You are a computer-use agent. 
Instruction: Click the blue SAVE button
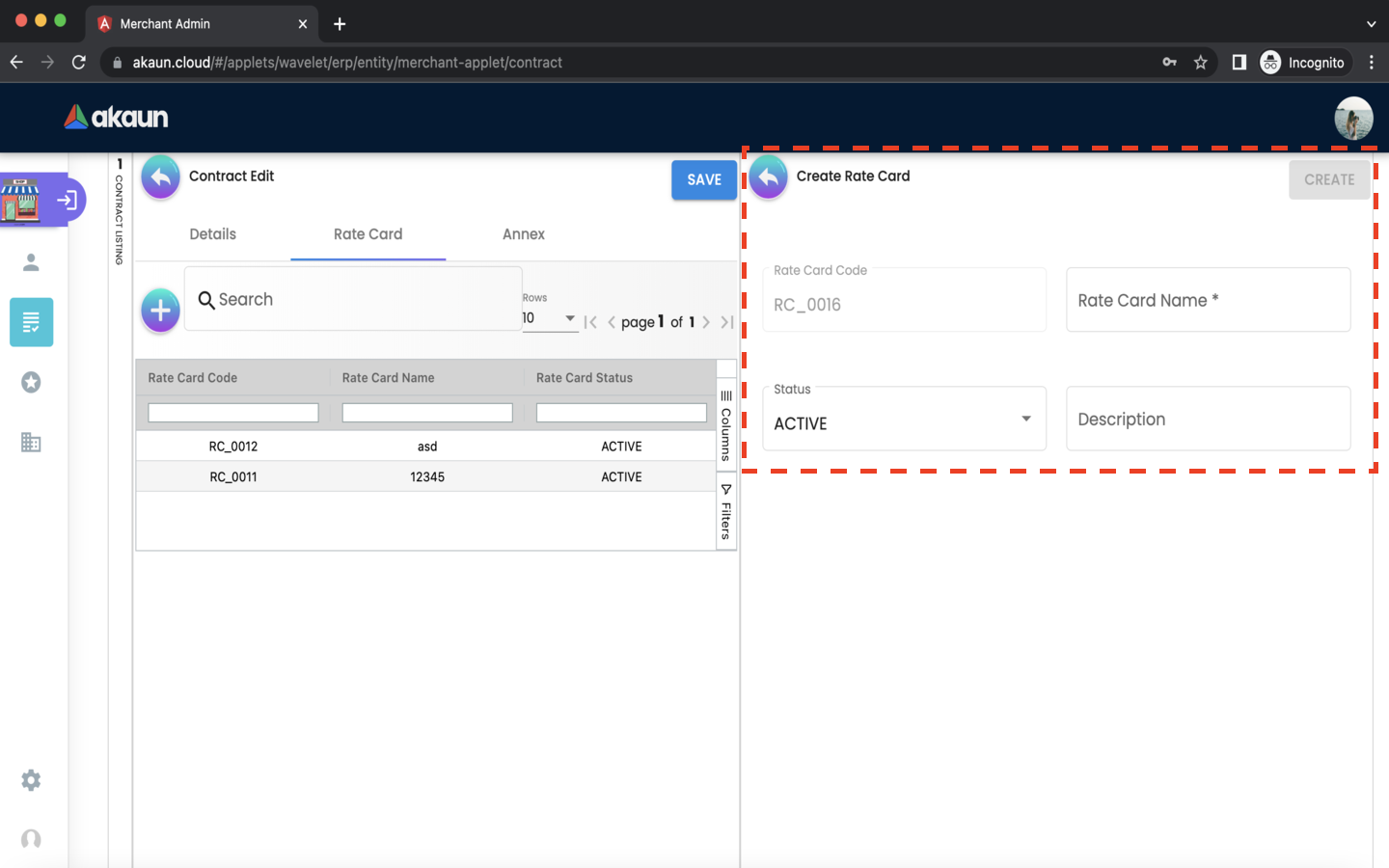coord(703,180)
